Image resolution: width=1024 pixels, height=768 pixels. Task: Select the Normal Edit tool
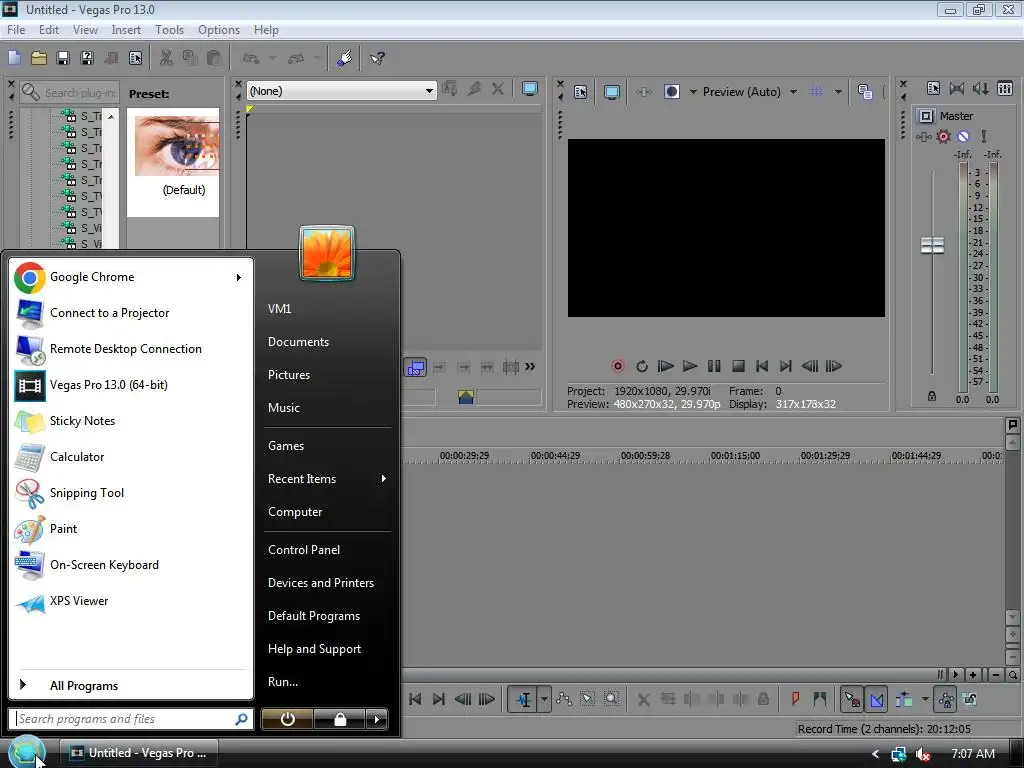tap(522, 699)
